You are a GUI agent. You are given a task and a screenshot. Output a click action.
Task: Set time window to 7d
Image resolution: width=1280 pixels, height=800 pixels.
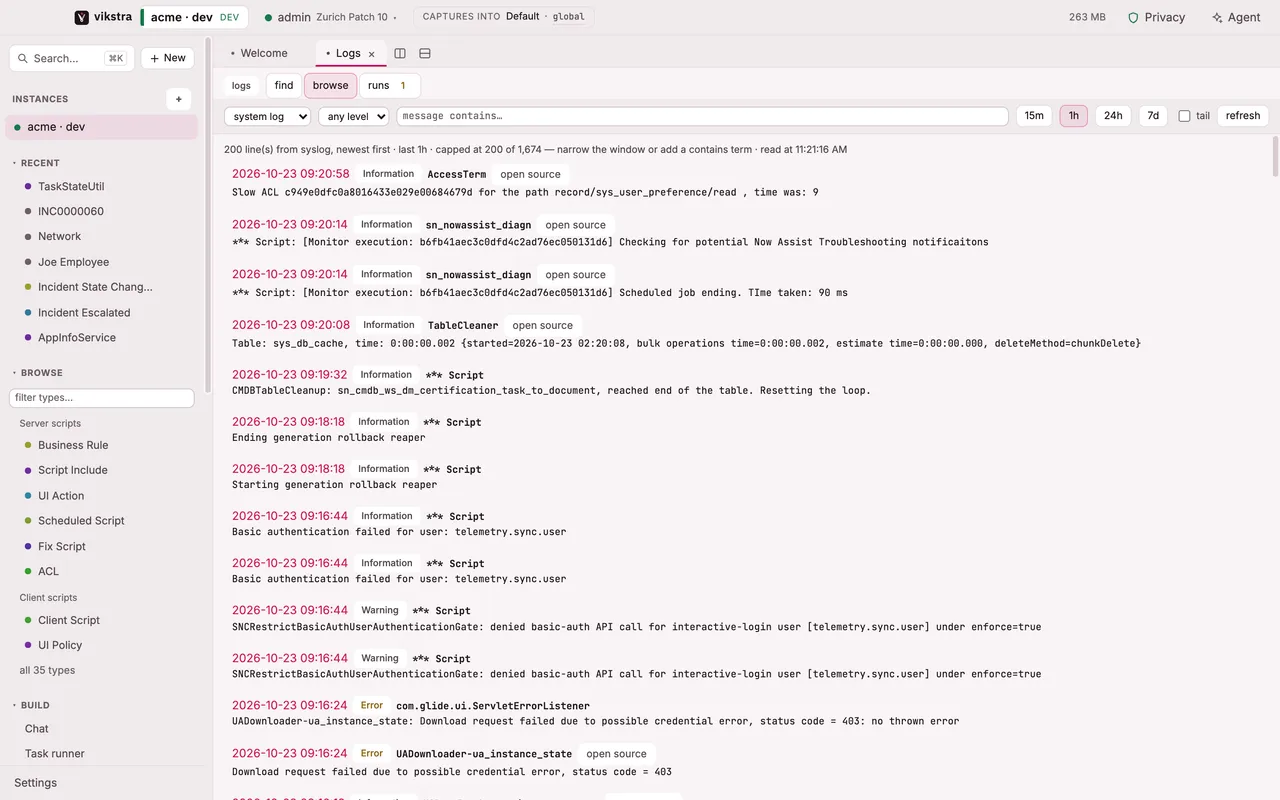click(x=1153, y=116)
